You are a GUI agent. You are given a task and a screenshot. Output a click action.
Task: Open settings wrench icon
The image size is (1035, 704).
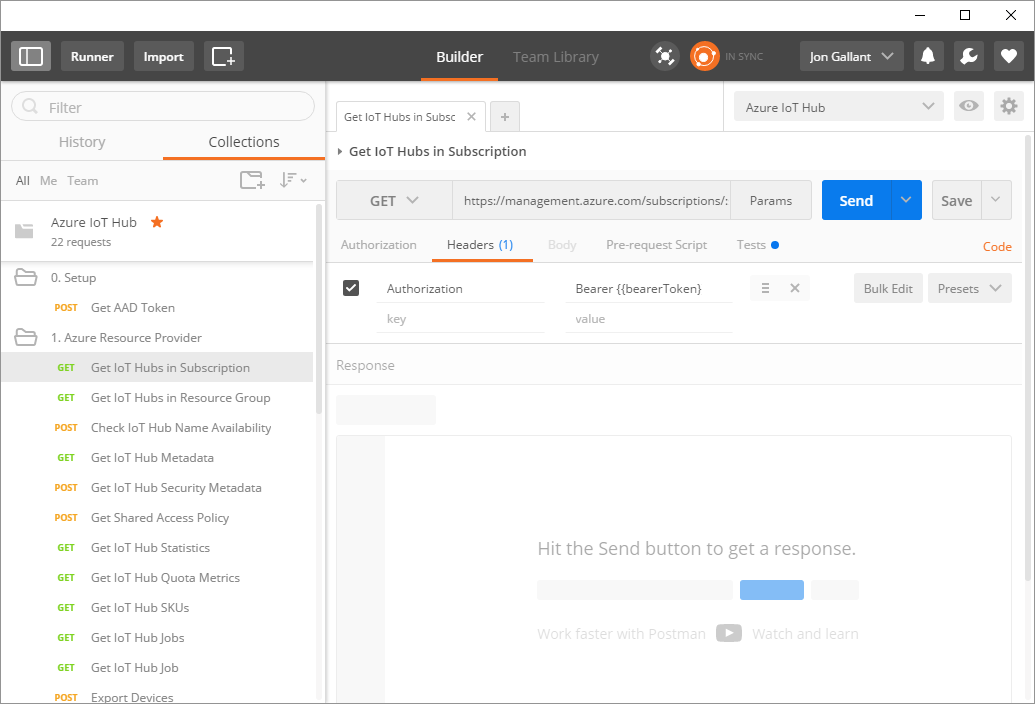[x=968, y=56]
